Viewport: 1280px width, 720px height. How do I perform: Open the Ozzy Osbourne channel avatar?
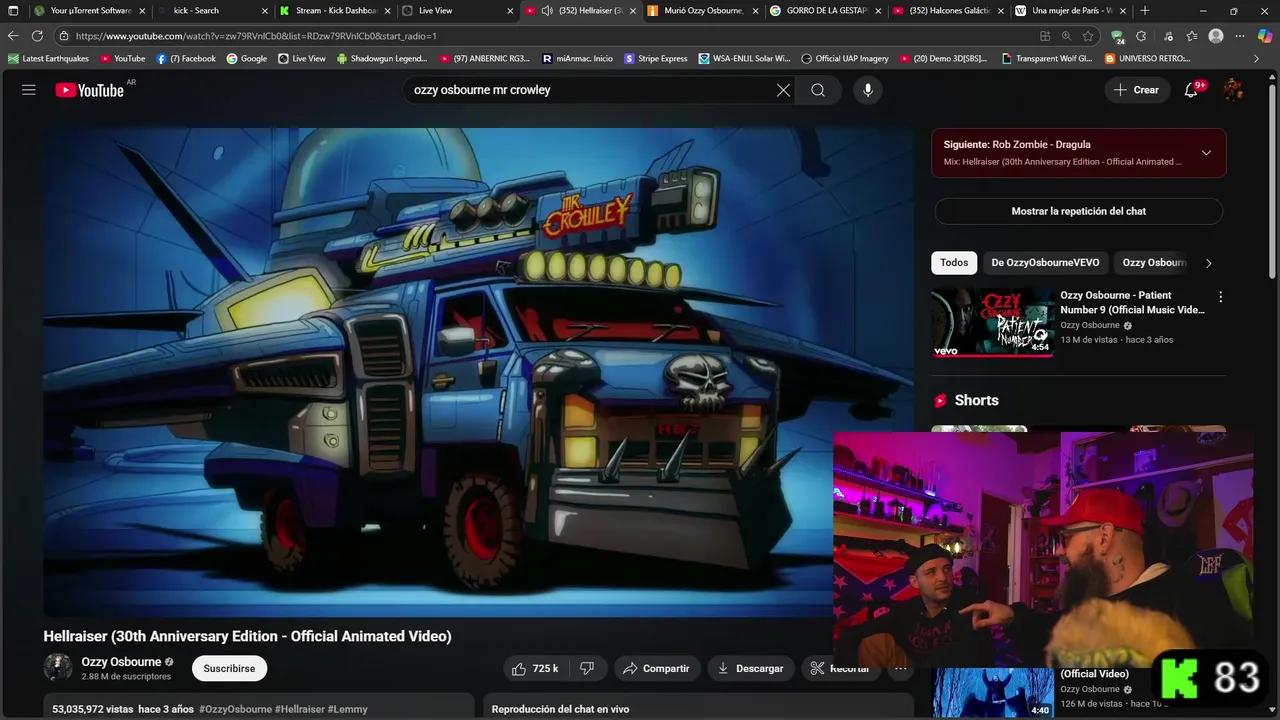click(58, 667)
